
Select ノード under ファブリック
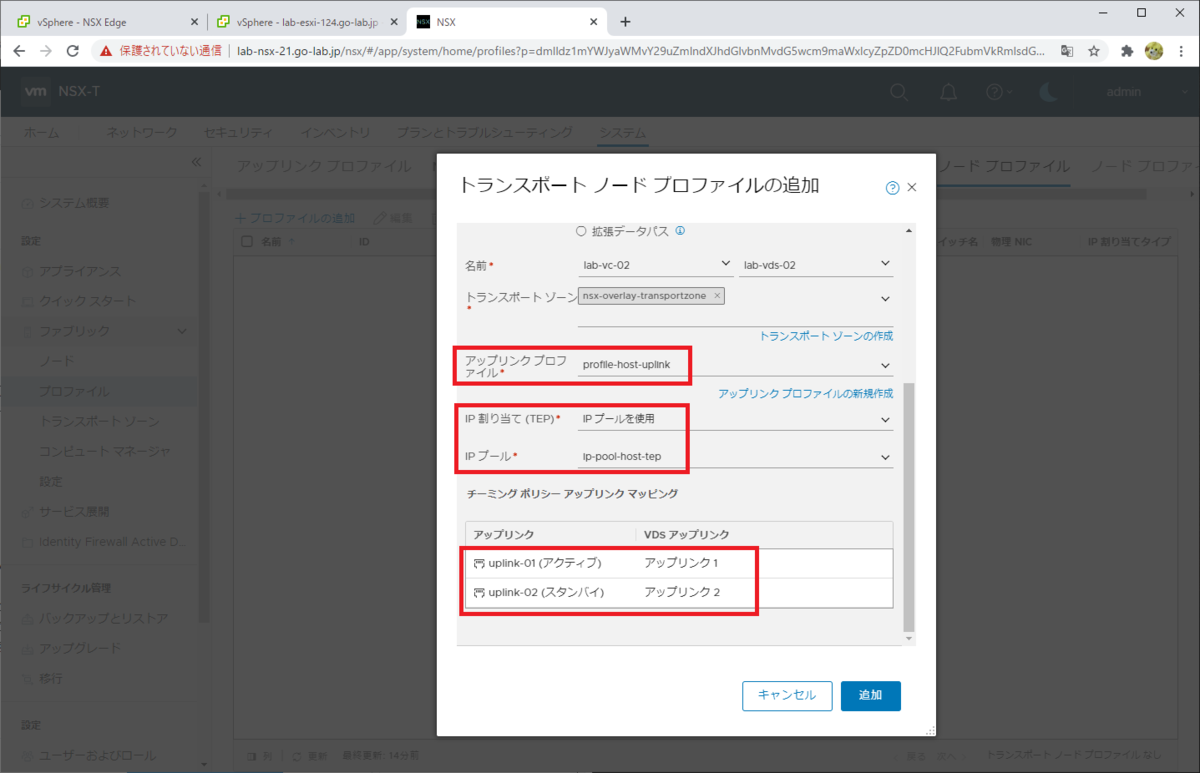point(56,361)
